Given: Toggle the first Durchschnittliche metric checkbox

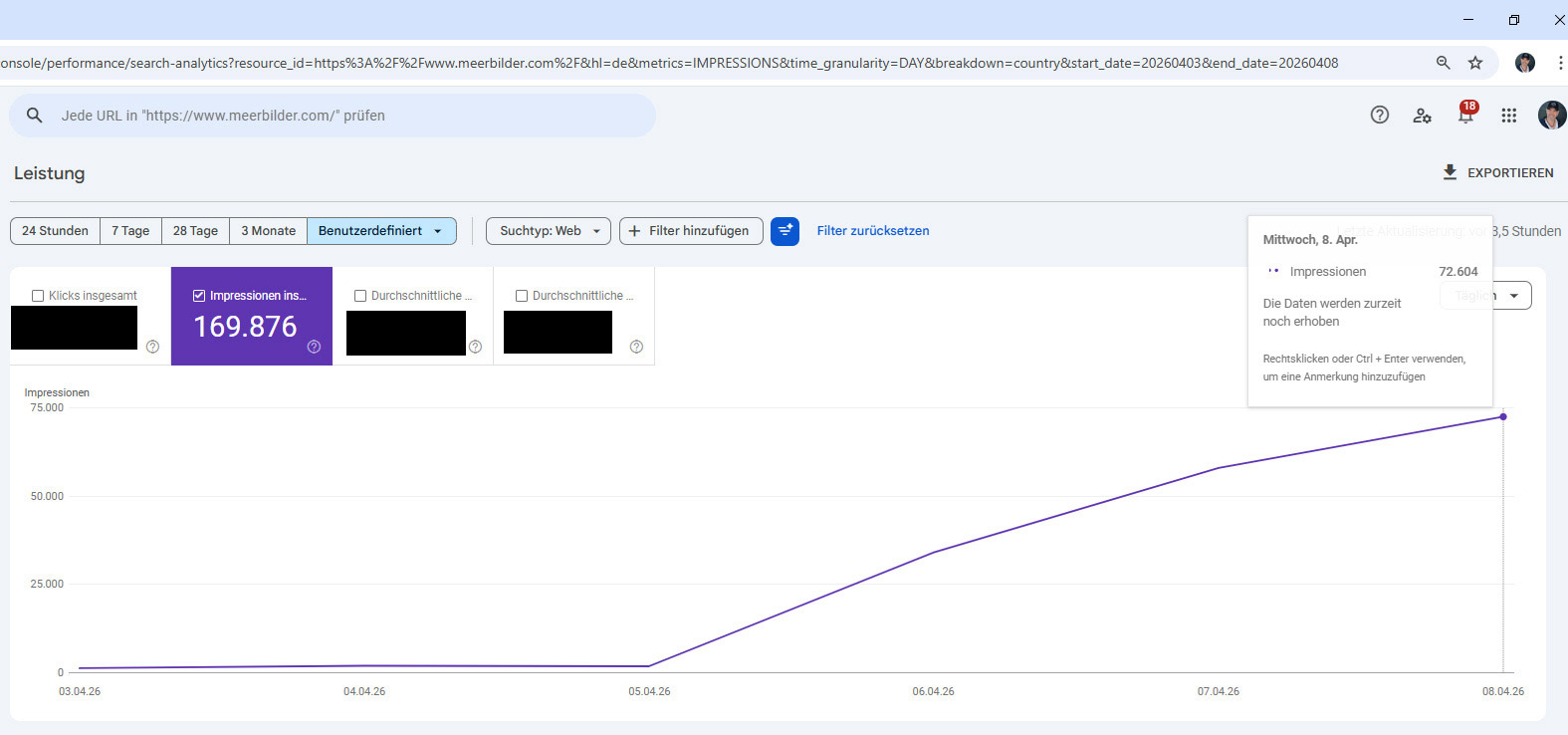Looking at the screenshot, I should point(360,296).
